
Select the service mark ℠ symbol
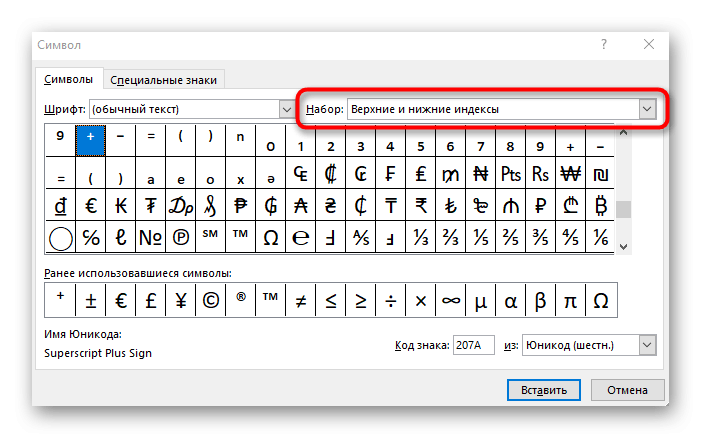click(x=210, y=237)
